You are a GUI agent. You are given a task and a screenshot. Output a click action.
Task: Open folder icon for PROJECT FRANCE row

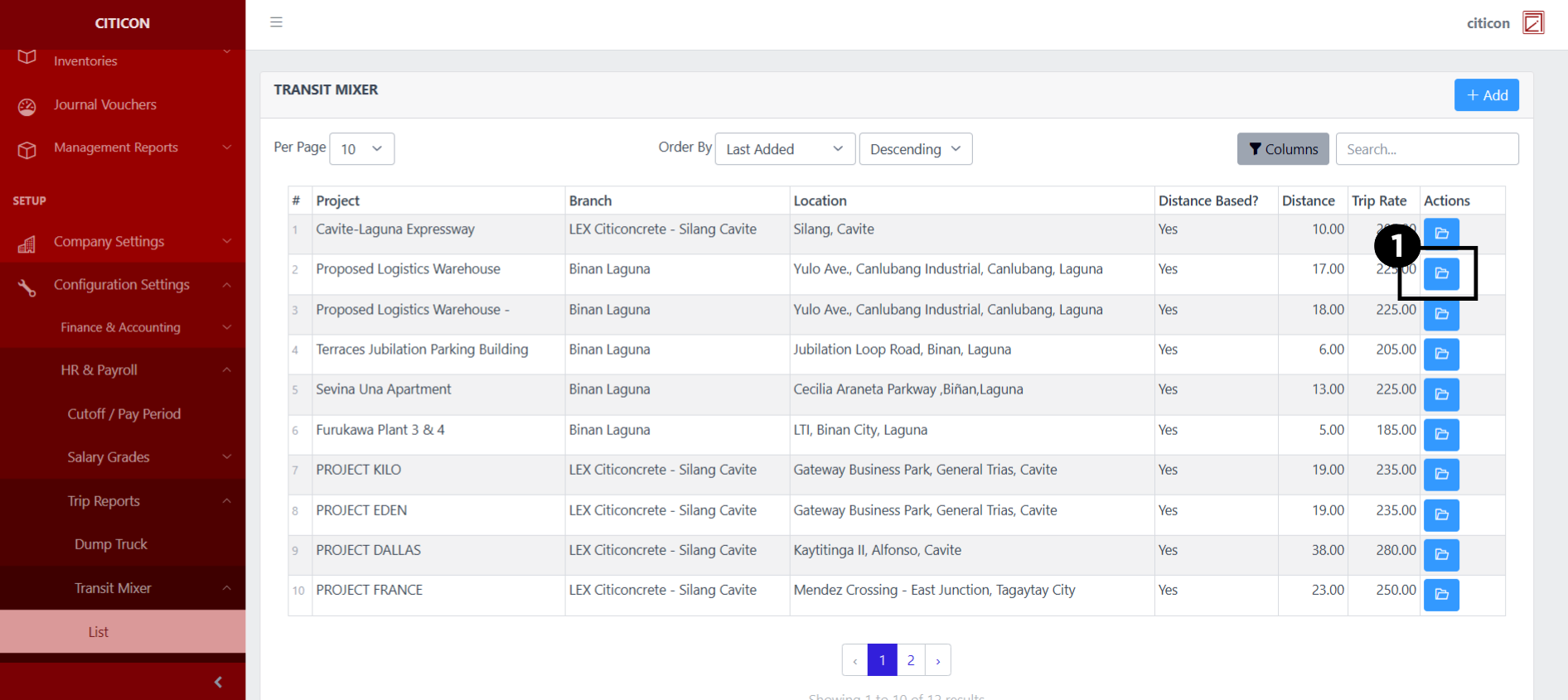coord(1441,594)
